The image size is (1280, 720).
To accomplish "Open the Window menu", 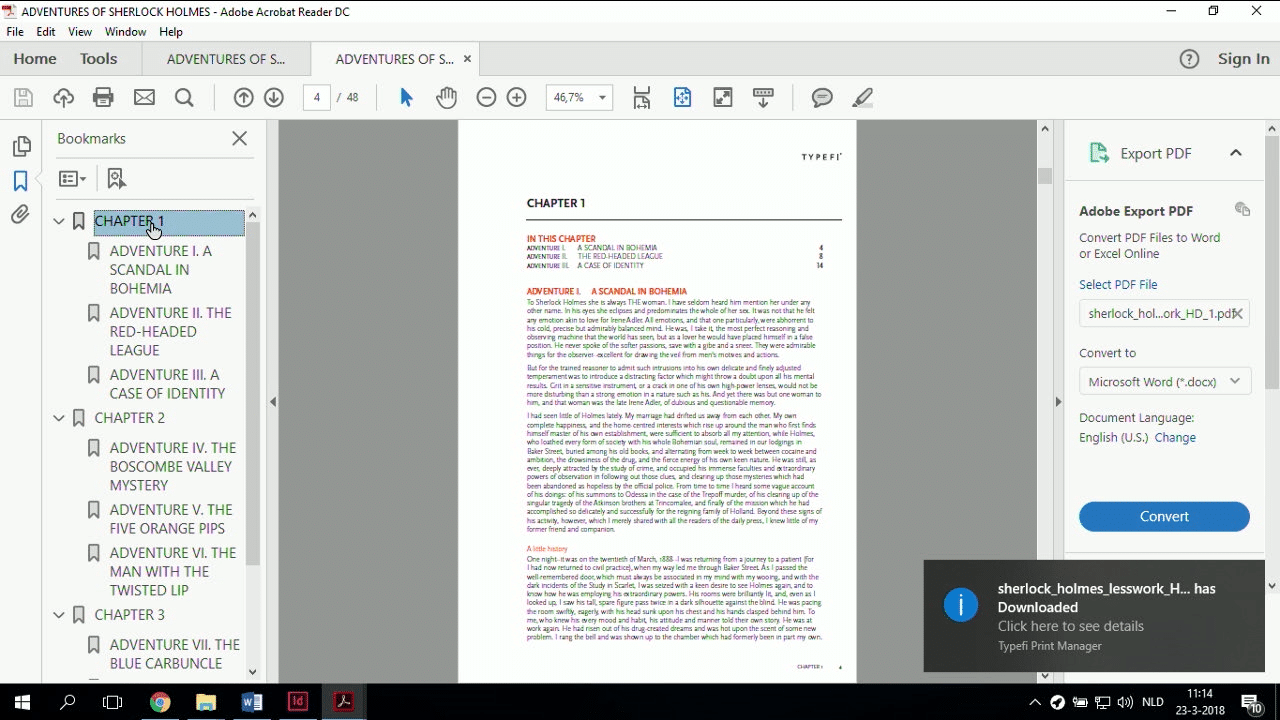I will tap(126, 32).
